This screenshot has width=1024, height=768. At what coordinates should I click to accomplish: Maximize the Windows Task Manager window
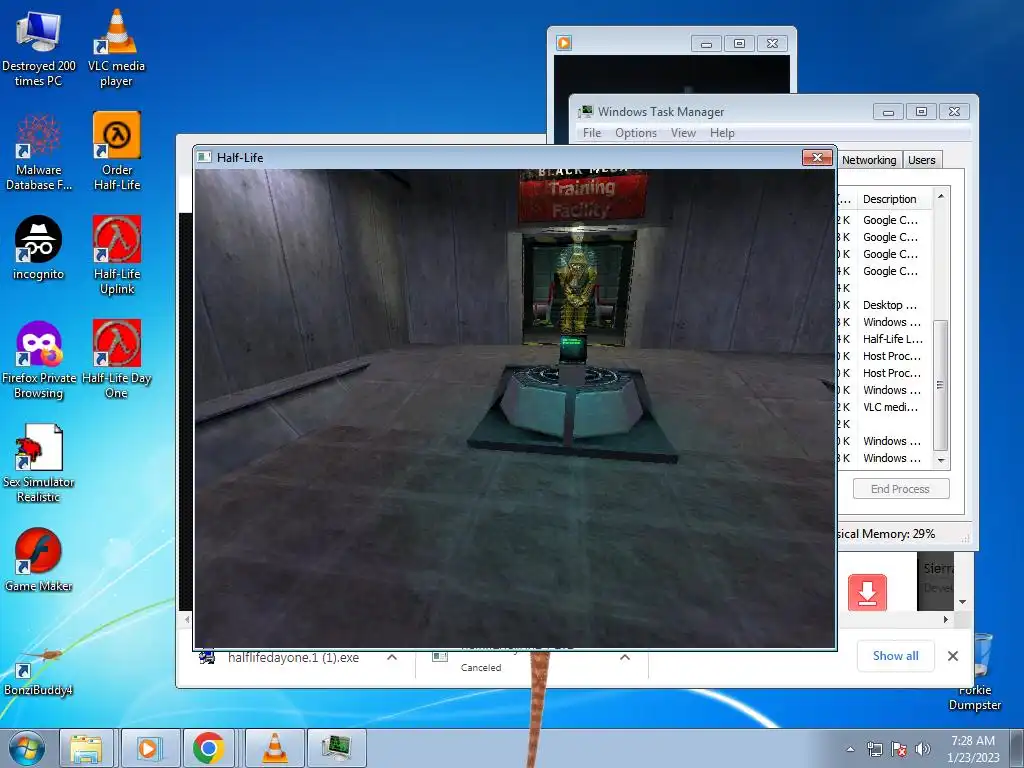pos(921,112)
